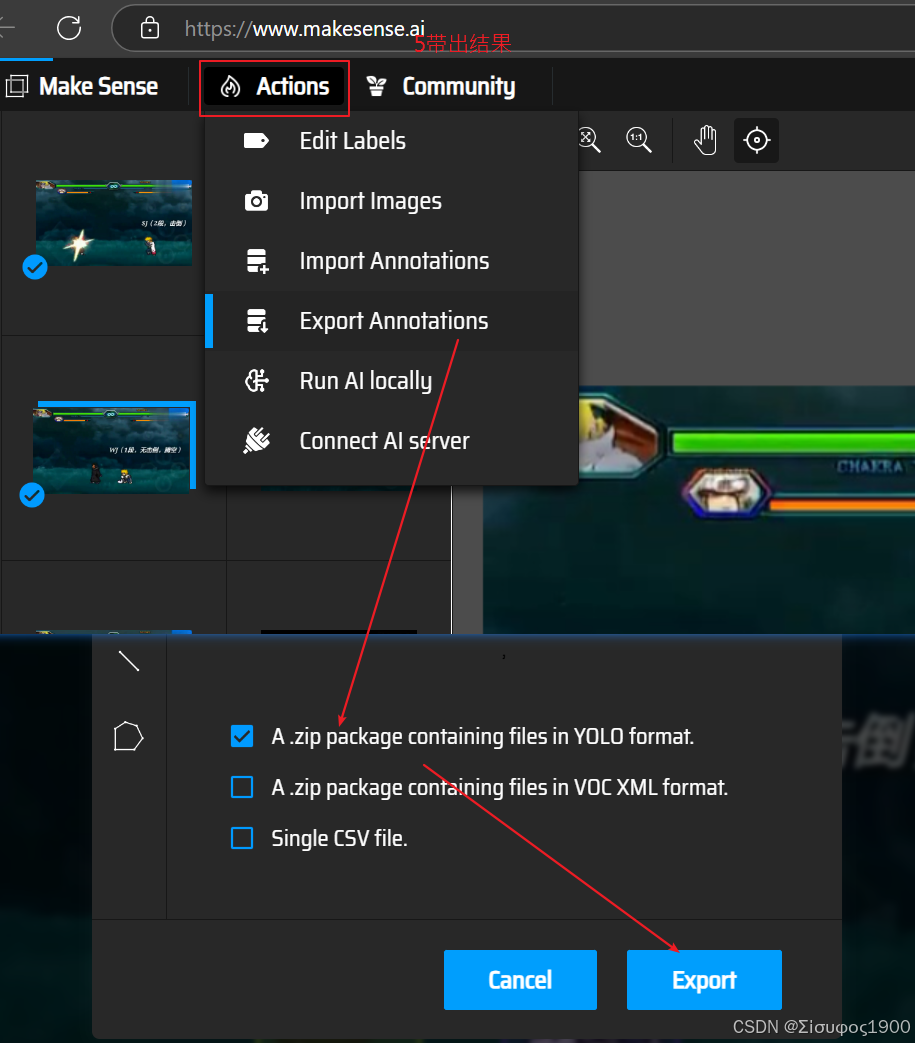
Task: Uncheck the YOLO format zip option
Action: tap(242, 736)
